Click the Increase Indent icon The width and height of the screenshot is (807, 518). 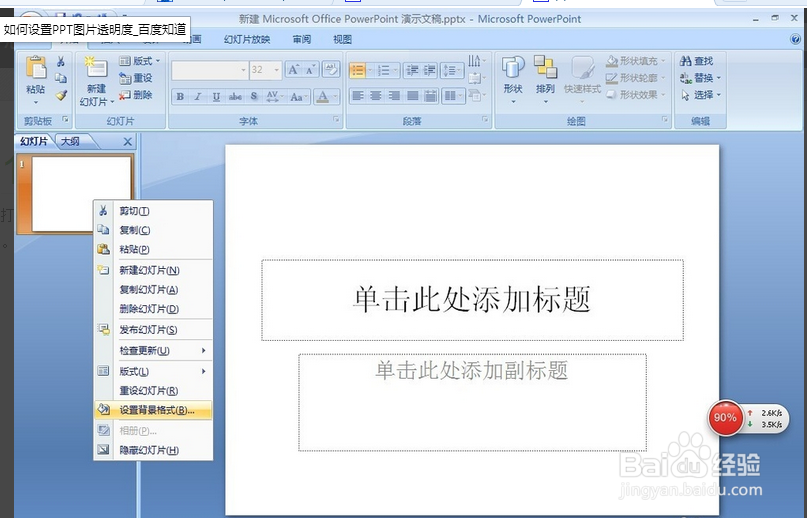pyautogui.click(x=429, y=70)
